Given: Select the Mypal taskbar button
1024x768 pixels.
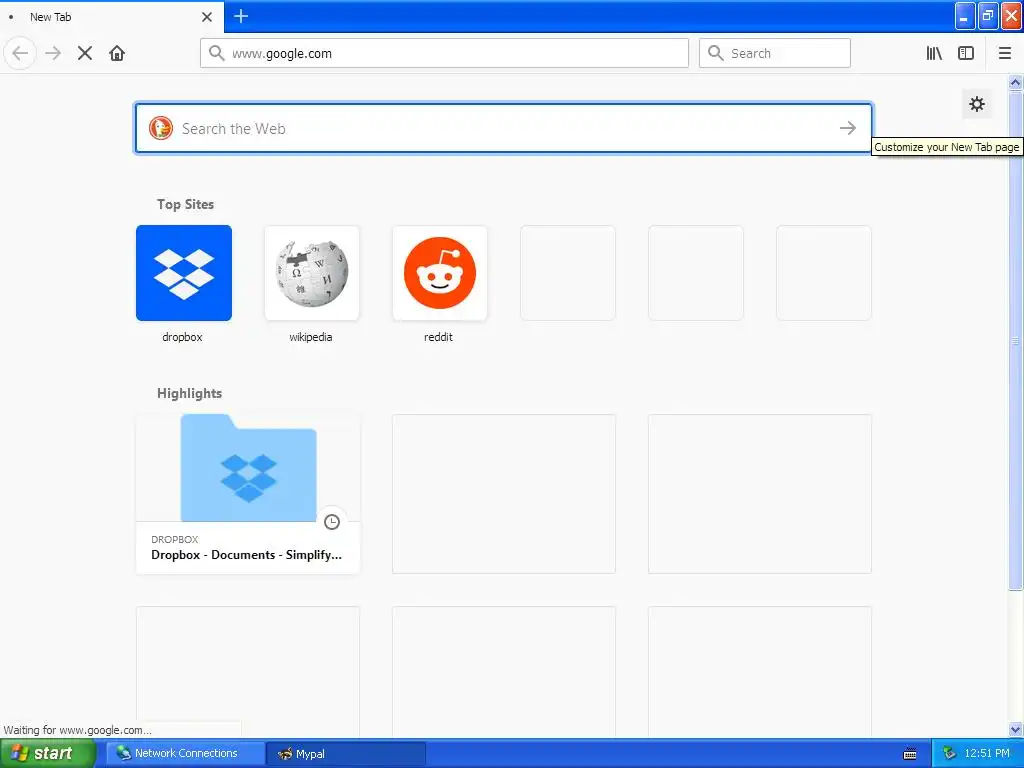Looking at the screenshot, I should coord(346,753).
